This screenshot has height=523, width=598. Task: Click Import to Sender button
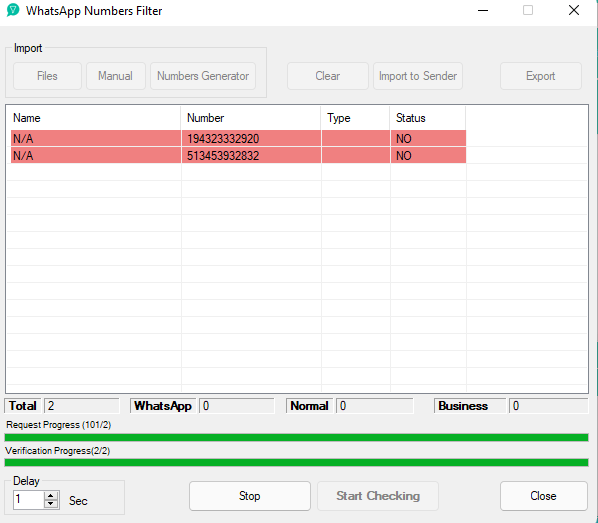coord(418,76)
